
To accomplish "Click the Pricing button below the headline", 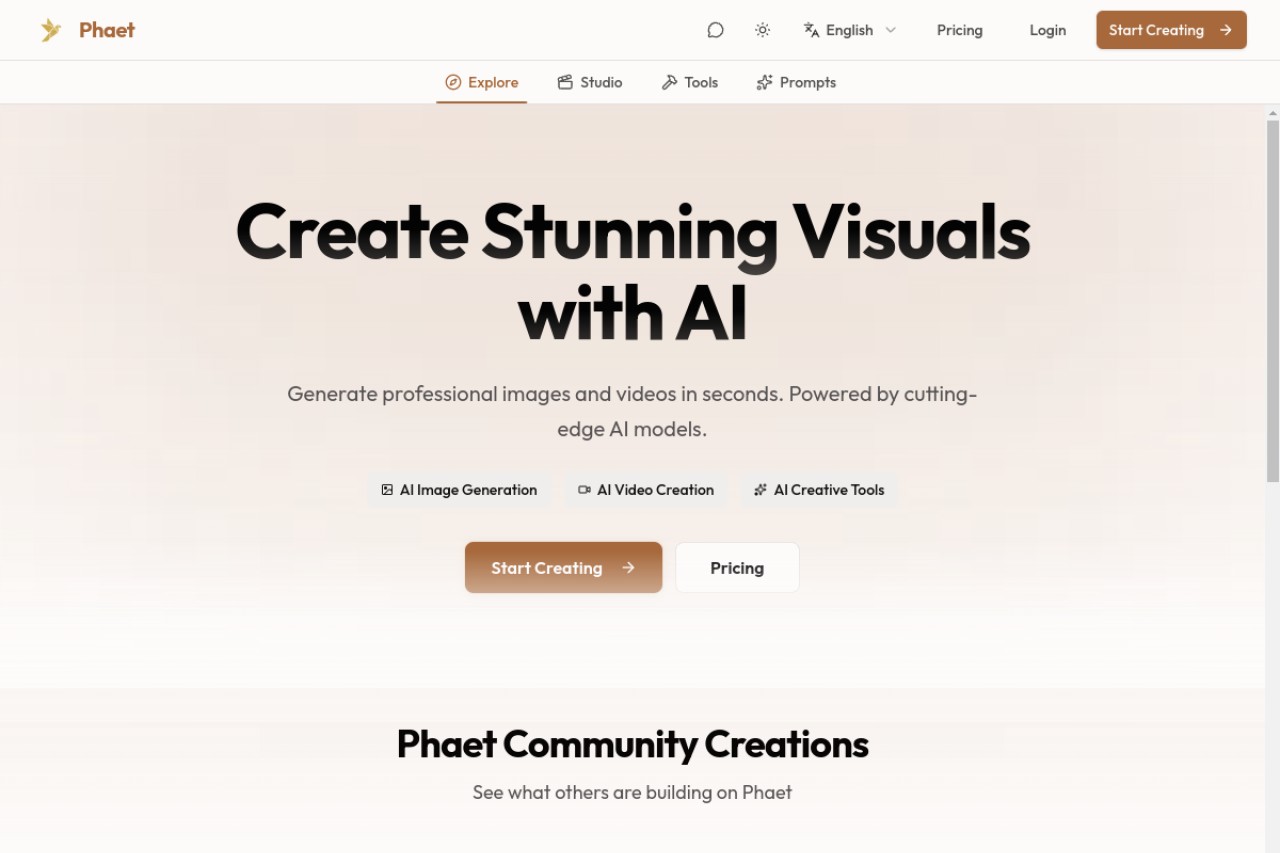I will pos(737,568).
